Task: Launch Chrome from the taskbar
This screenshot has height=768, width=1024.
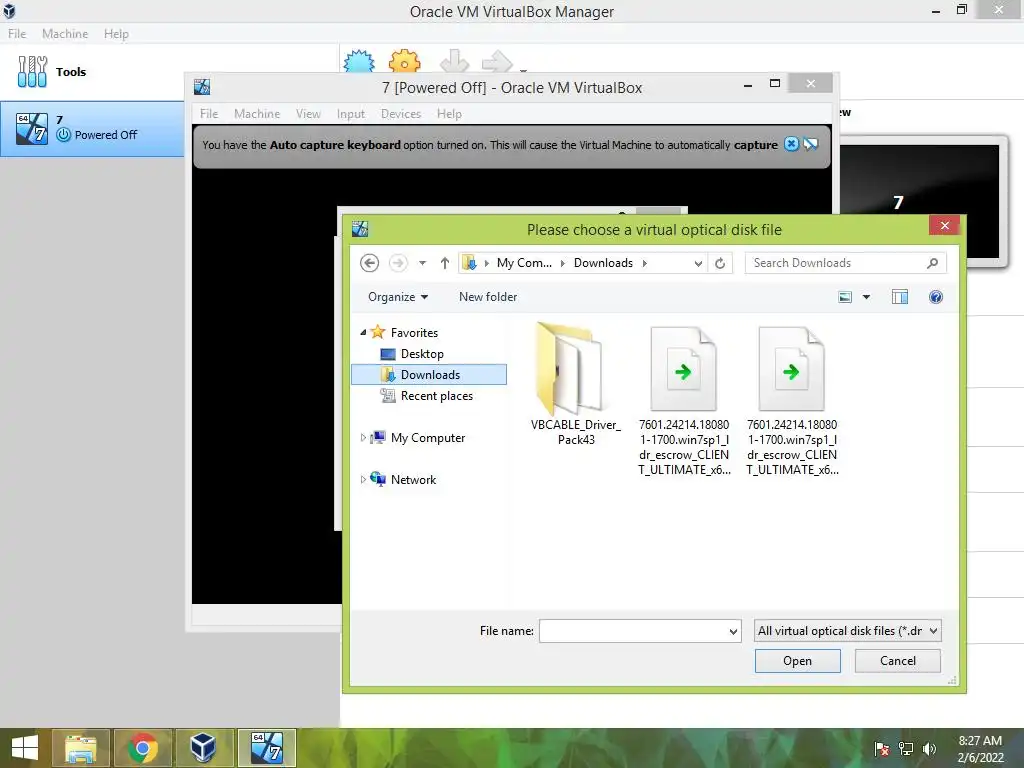Action: tap(142, 748)
